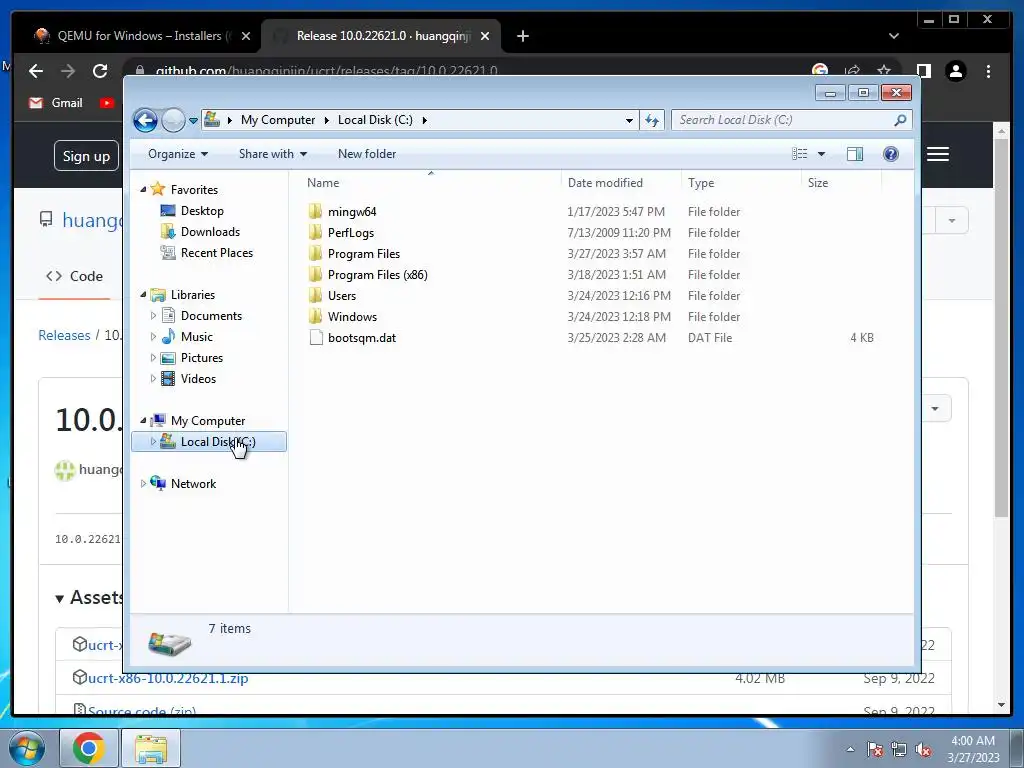This screenshot has height=768, width=1024.
Task: Collapse the My Computer tree group
Action: pyautogui.click(x=143, y=421)
